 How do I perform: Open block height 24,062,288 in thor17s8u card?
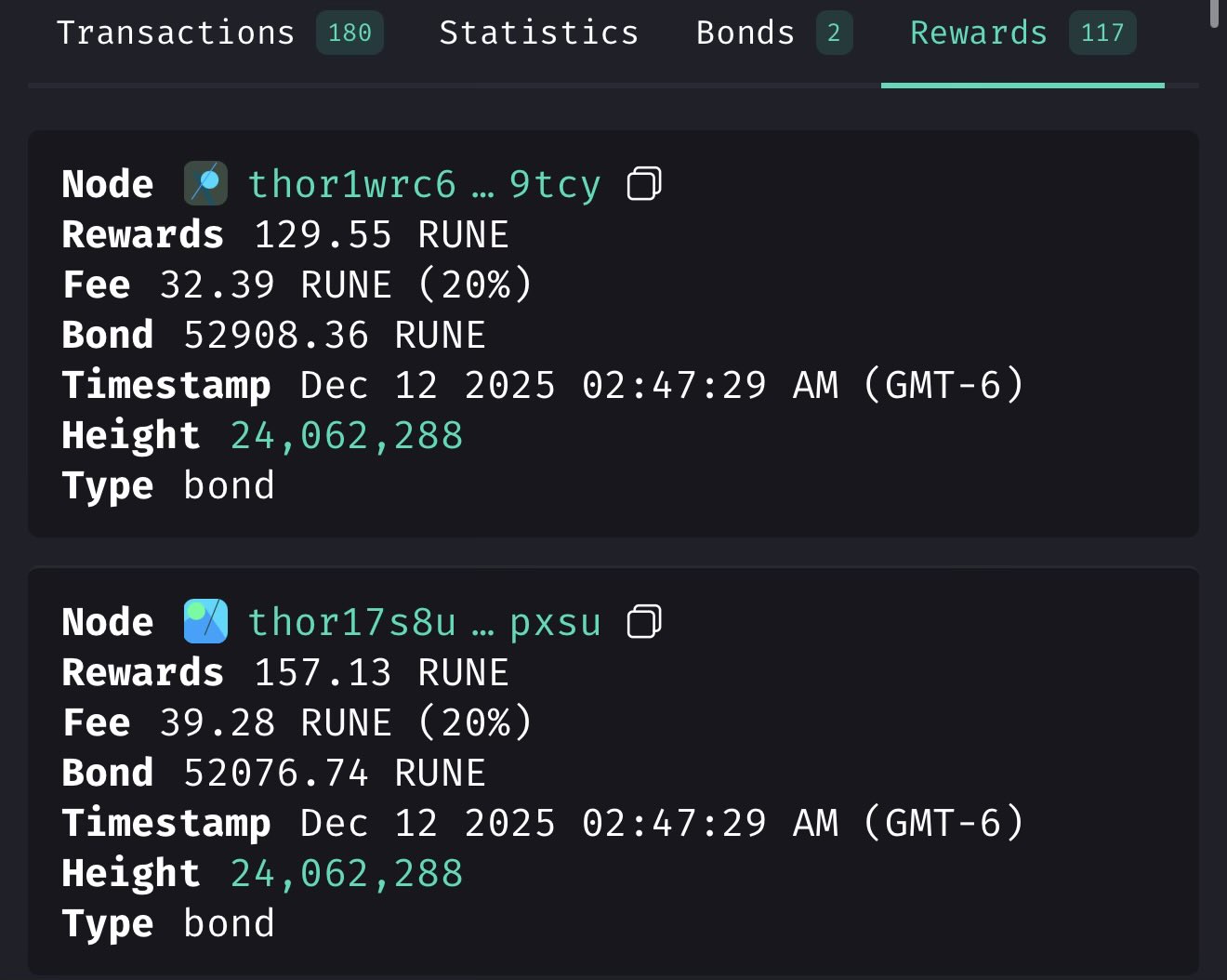[x=347, y=873]
